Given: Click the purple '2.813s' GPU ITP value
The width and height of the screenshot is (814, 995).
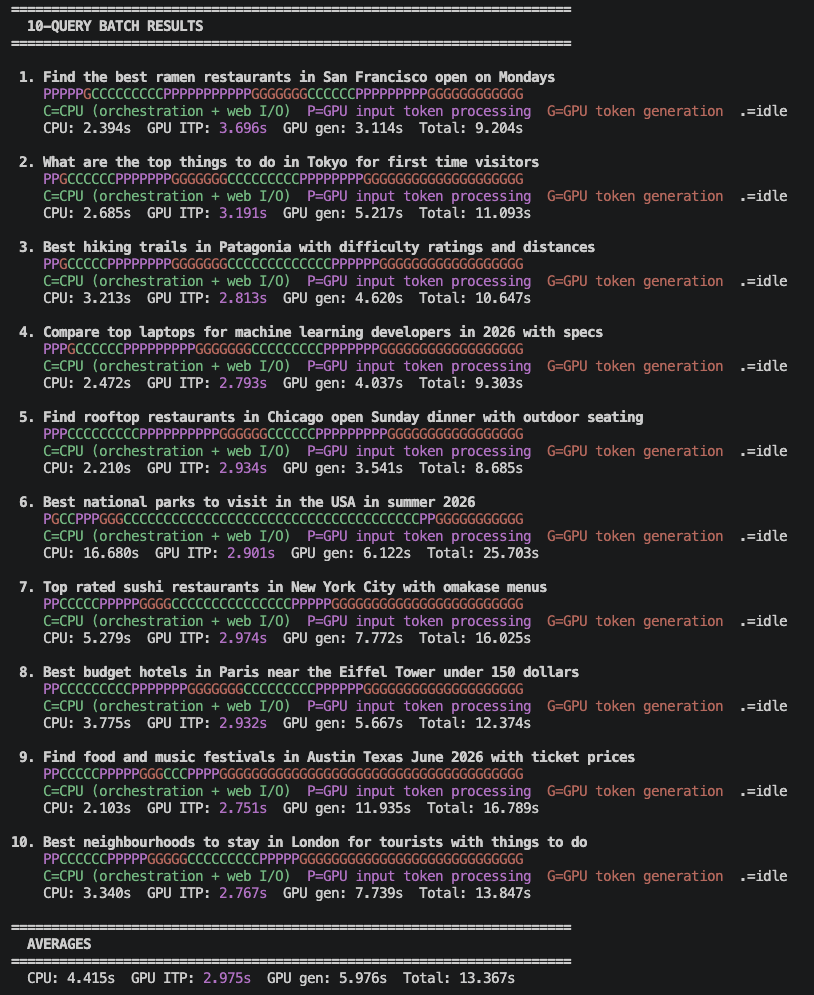Looking at the screenshot, I should pyautogui.click(x=243, y=298).
